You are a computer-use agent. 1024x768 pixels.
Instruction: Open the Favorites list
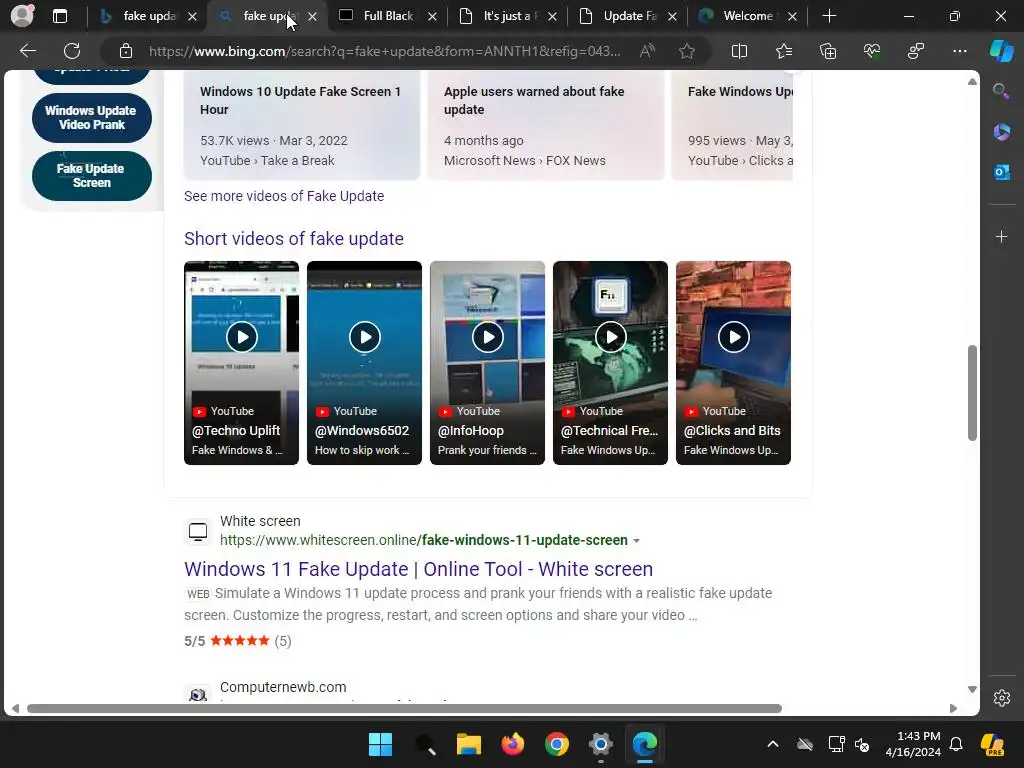pos(784,51)
